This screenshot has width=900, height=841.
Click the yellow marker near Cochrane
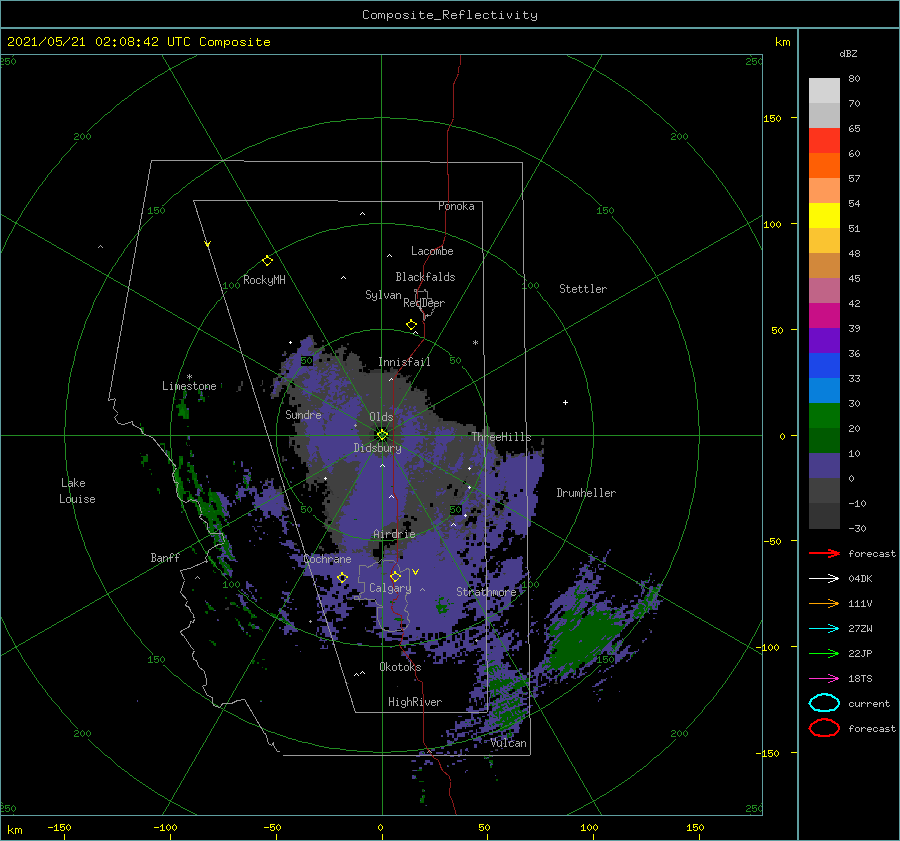pos(342,578)
